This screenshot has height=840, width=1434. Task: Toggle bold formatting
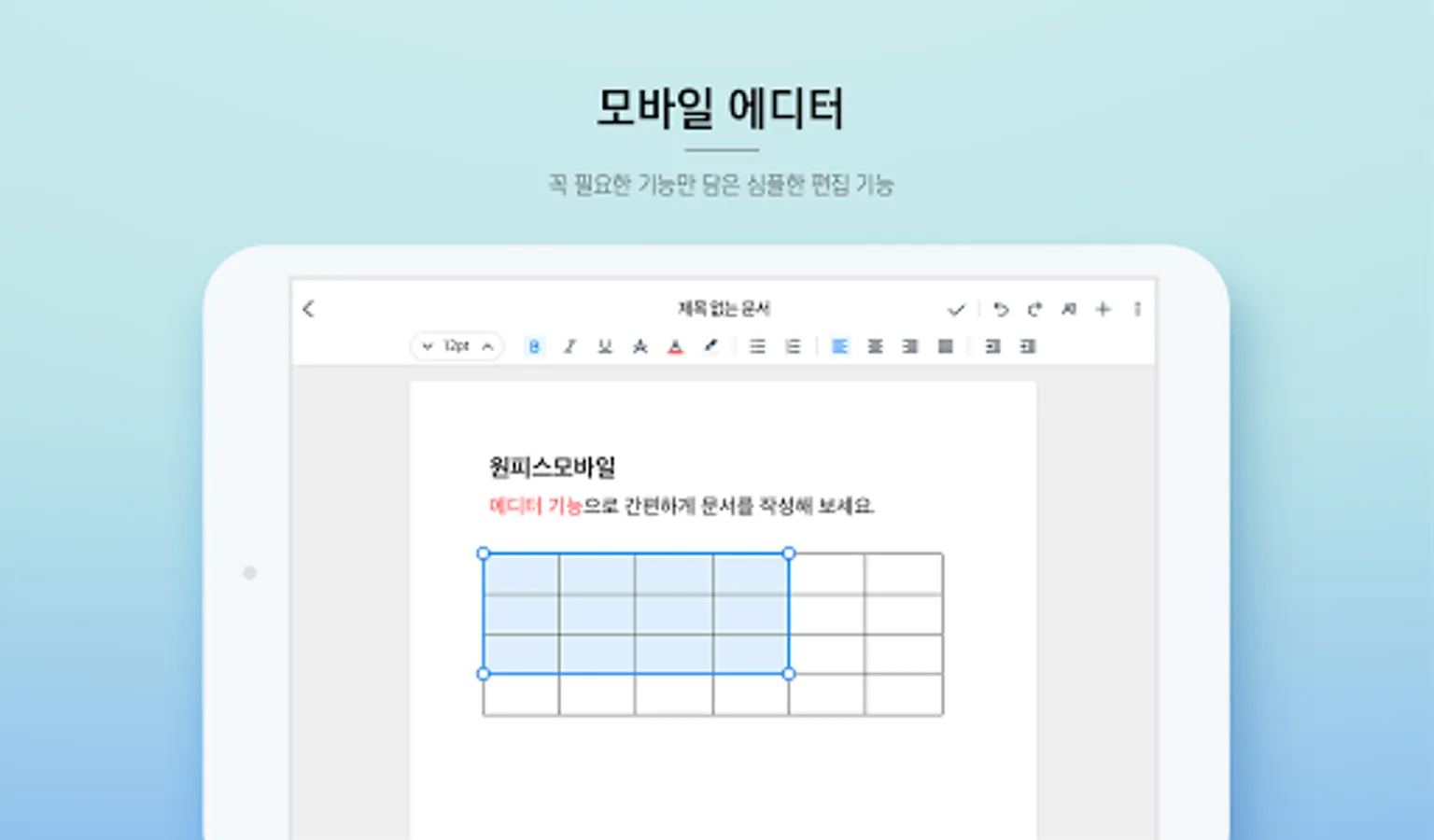pos(534,346)
